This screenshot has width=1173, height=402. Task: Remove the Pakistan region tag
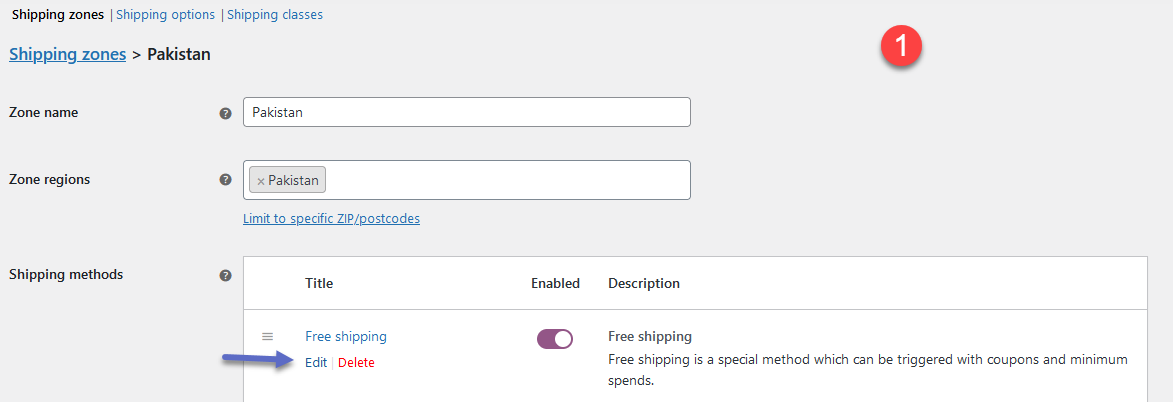click(261, 181)
